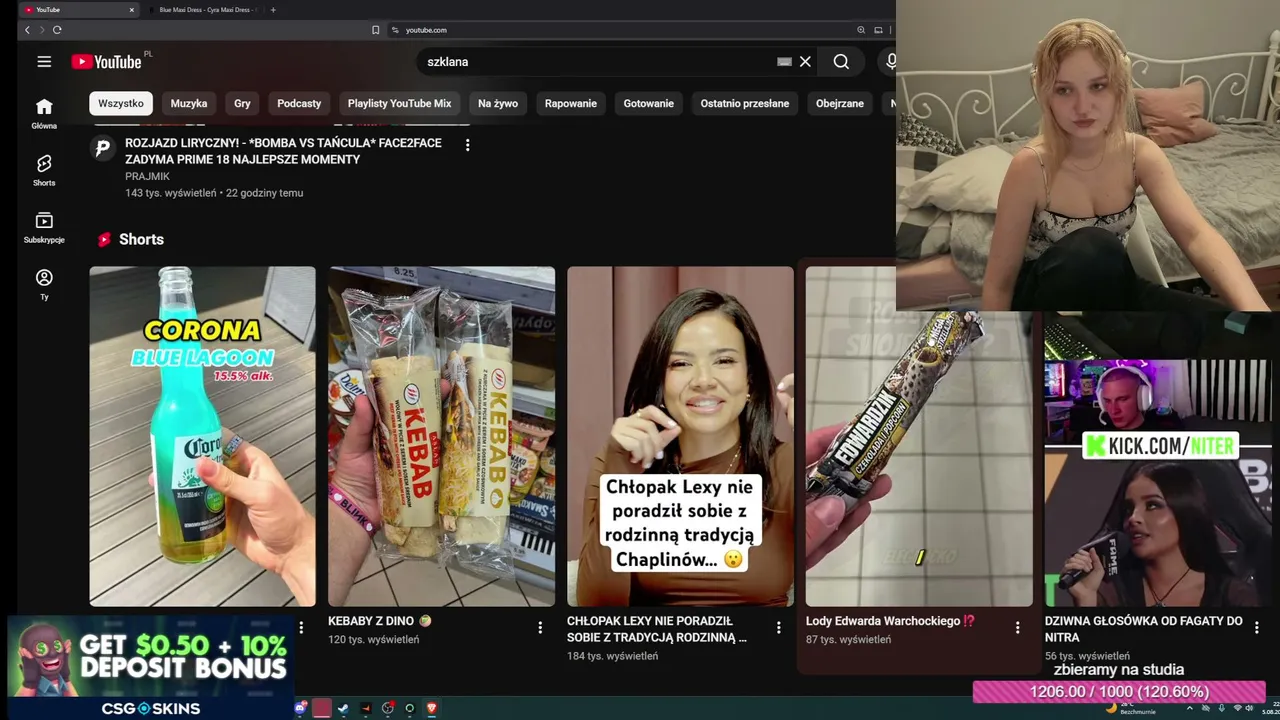Open options for Lody Edwarda Warchockiego short
This screenshot has height=720, width=1280.
[x=1018, y=628]
